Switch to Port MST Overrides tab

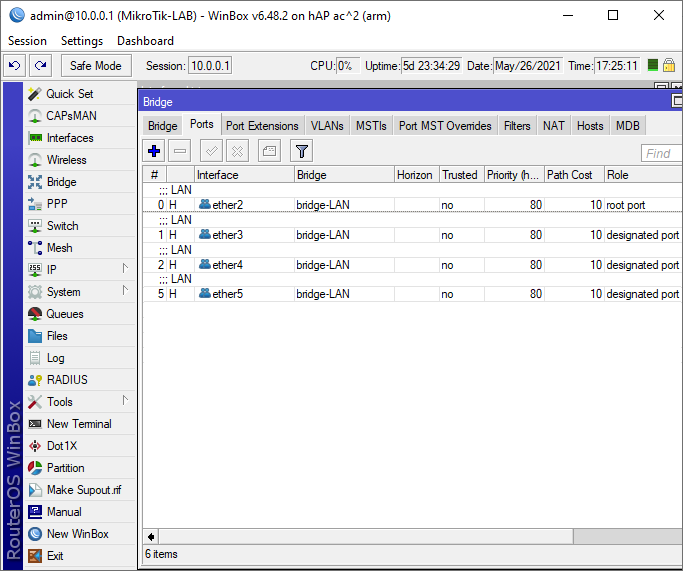click(445, 126)
